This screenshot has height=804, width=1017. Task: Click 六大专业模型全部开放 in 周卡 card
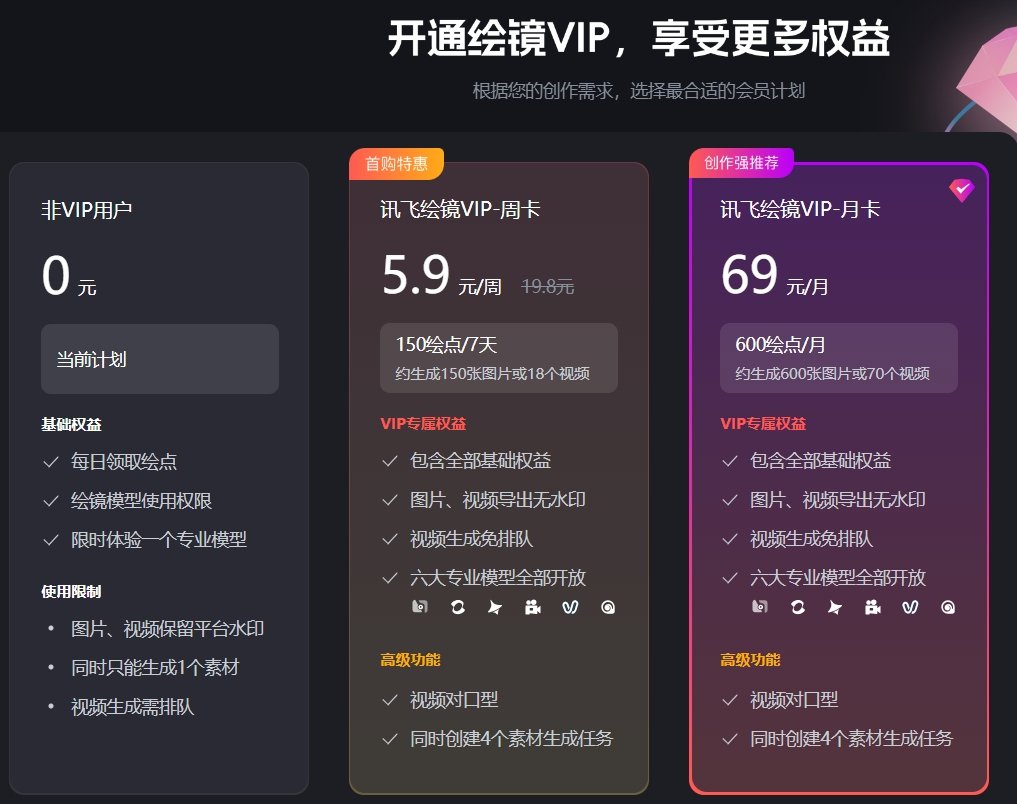coord(497,577)
